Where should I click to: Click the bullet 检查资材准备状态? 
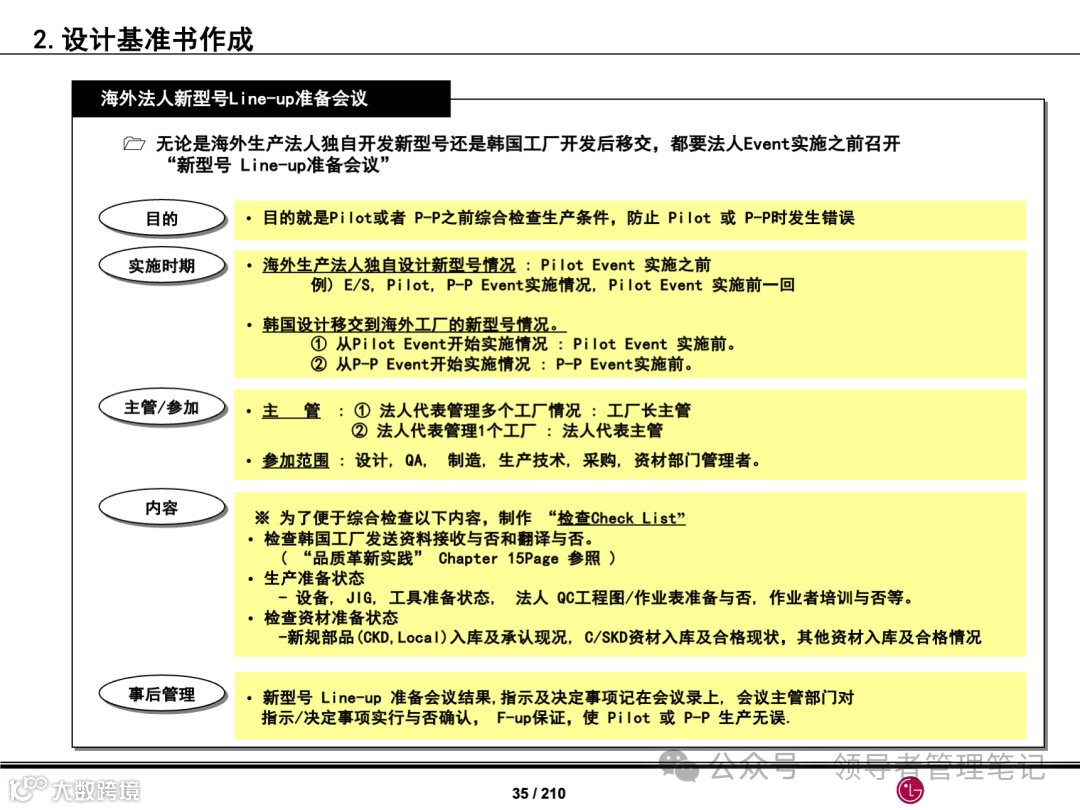click(331, 618)
